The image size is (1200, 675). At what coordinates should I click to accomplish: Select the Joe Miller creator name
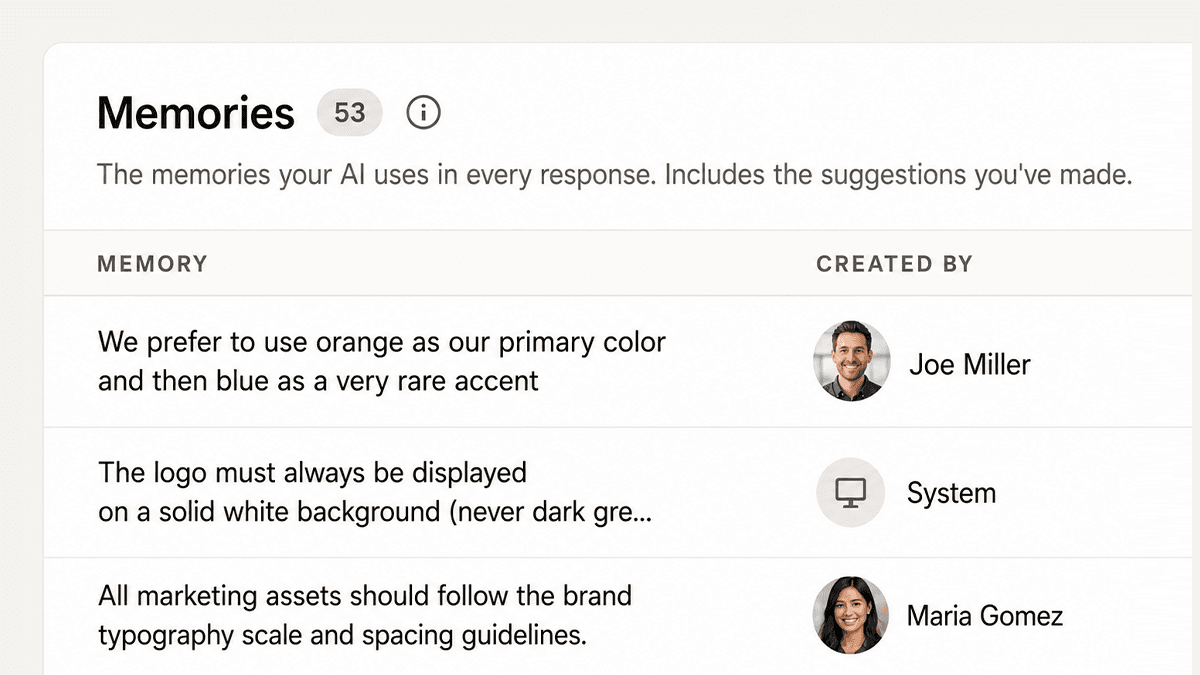[x=969, y=364]
